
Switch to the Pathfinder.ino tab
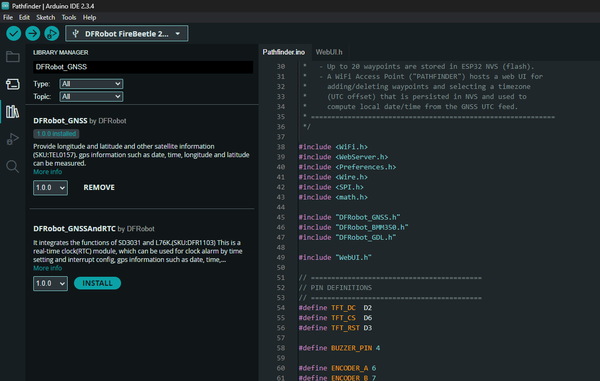(284, 52)
